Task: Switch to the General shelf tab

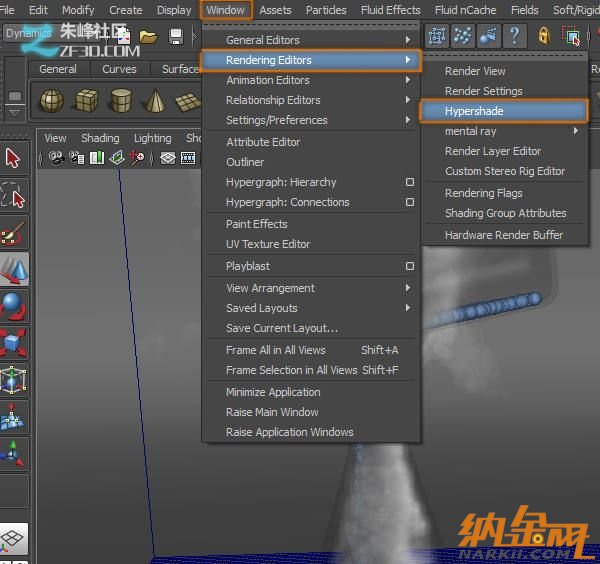Action: 58,69
